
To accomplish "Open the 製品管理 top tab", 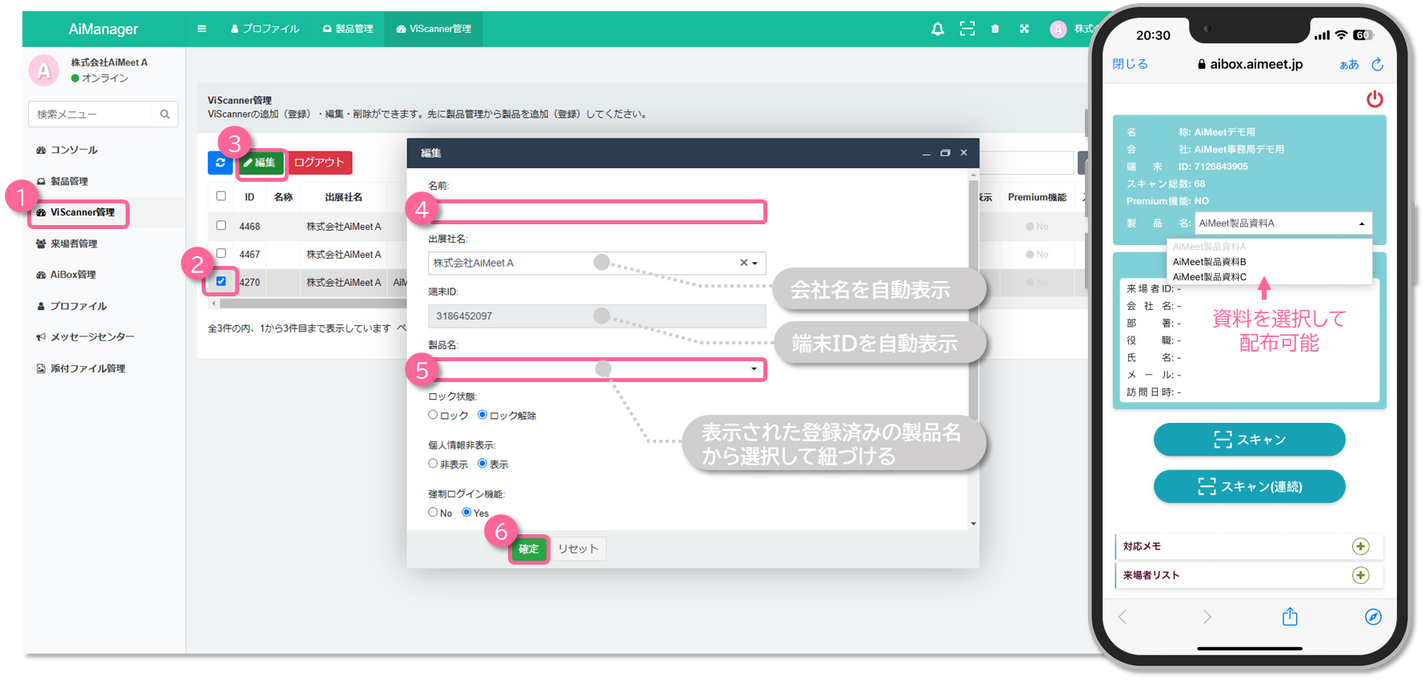I will [347, 29].
